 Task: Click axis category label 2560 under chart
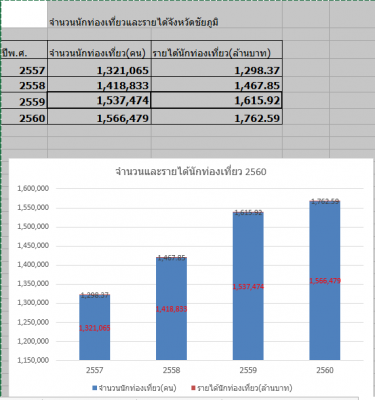[x=325, y=370]
